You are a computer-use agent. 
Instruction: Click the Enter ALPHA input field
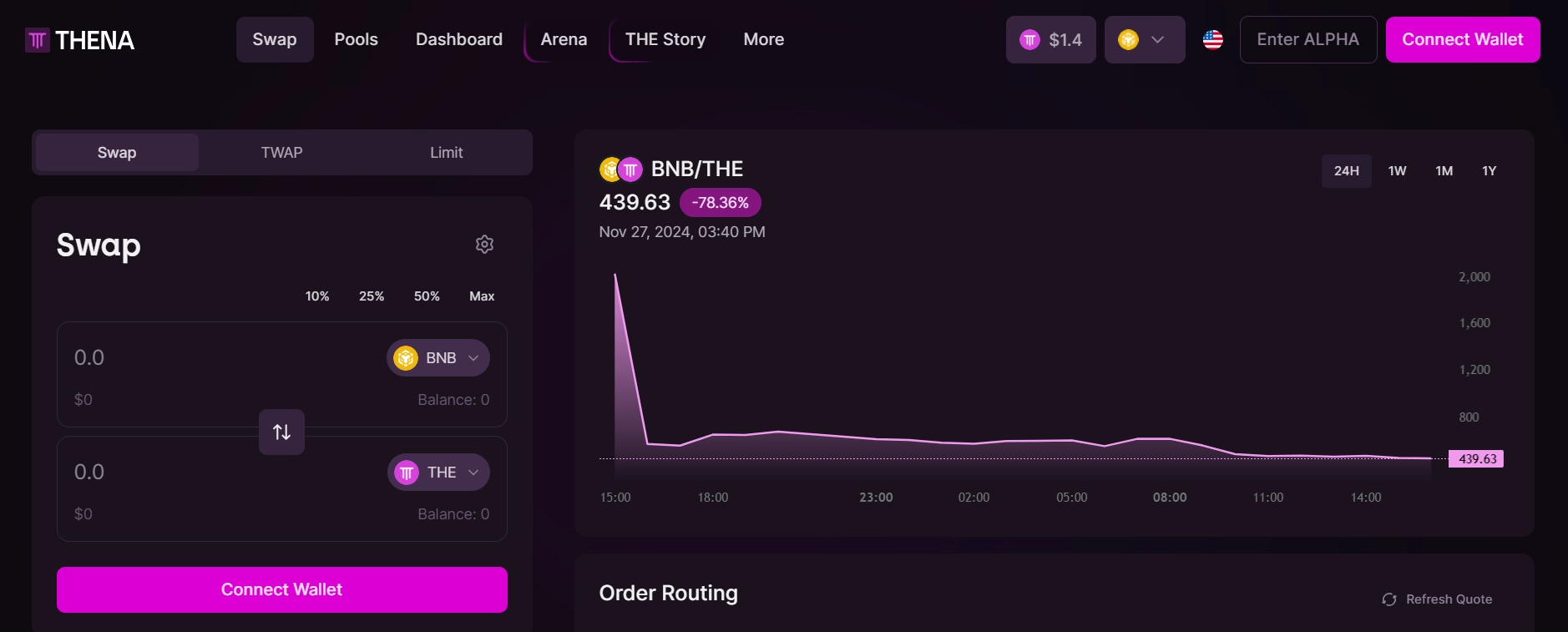[1308, 39]
